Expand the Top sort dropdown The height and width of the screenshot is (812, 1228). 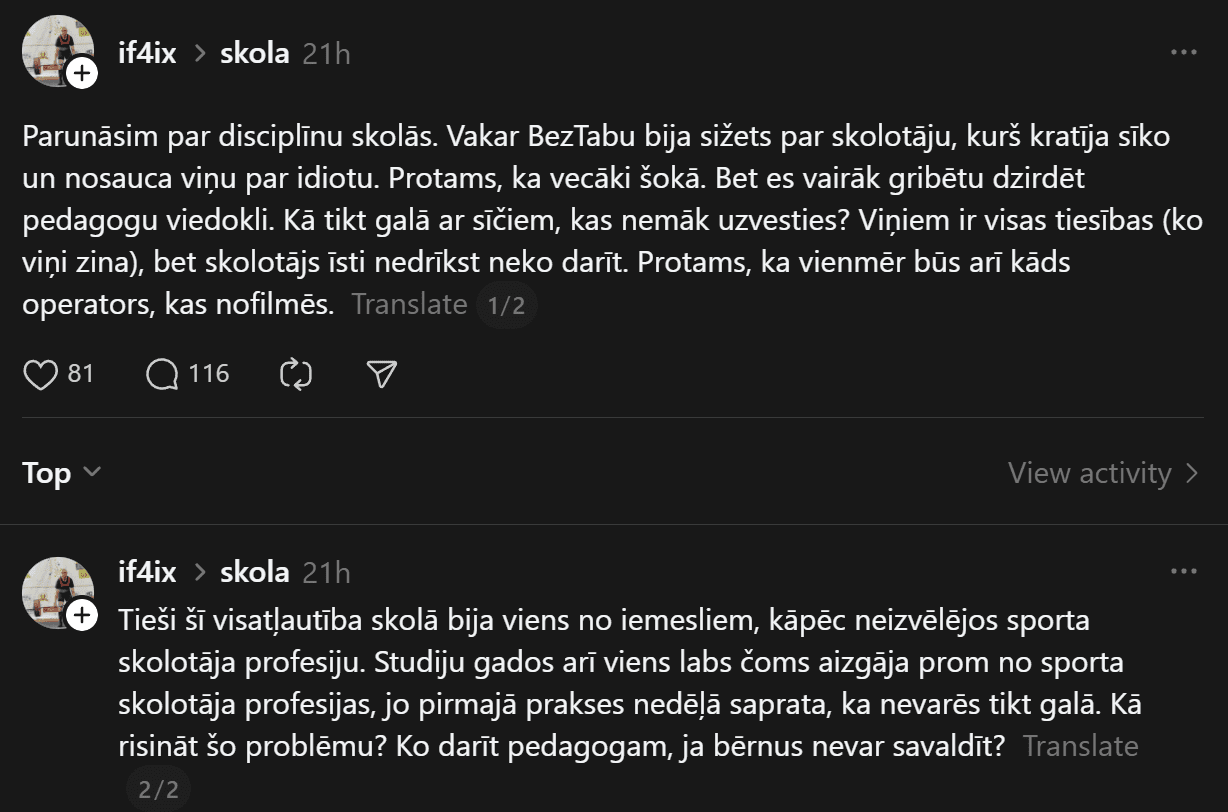(x=61, y=472)
